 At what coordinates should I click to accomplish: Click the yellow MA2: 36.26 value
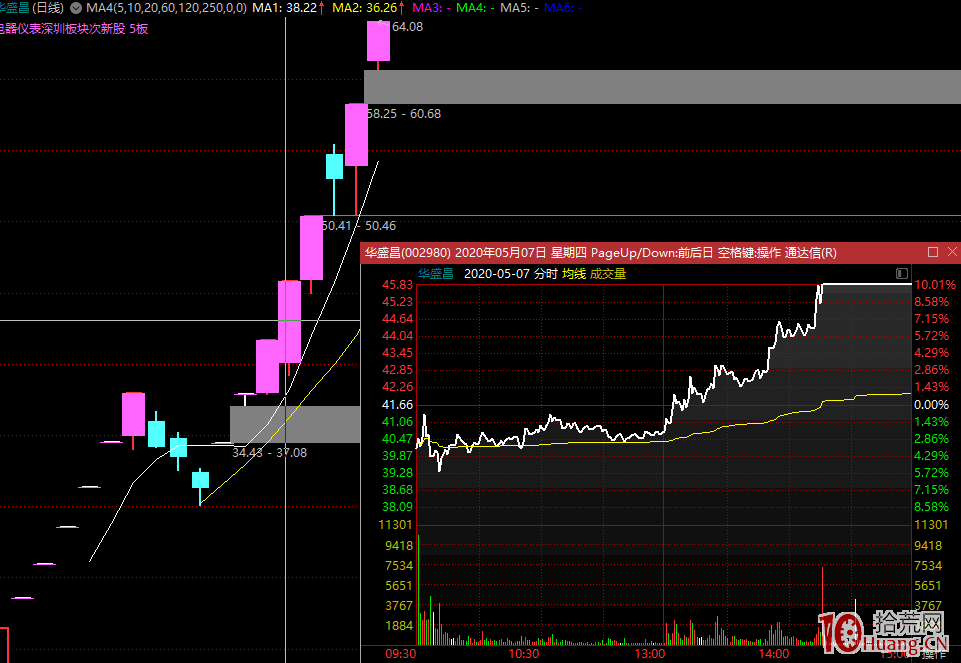[x=365, y=8]
